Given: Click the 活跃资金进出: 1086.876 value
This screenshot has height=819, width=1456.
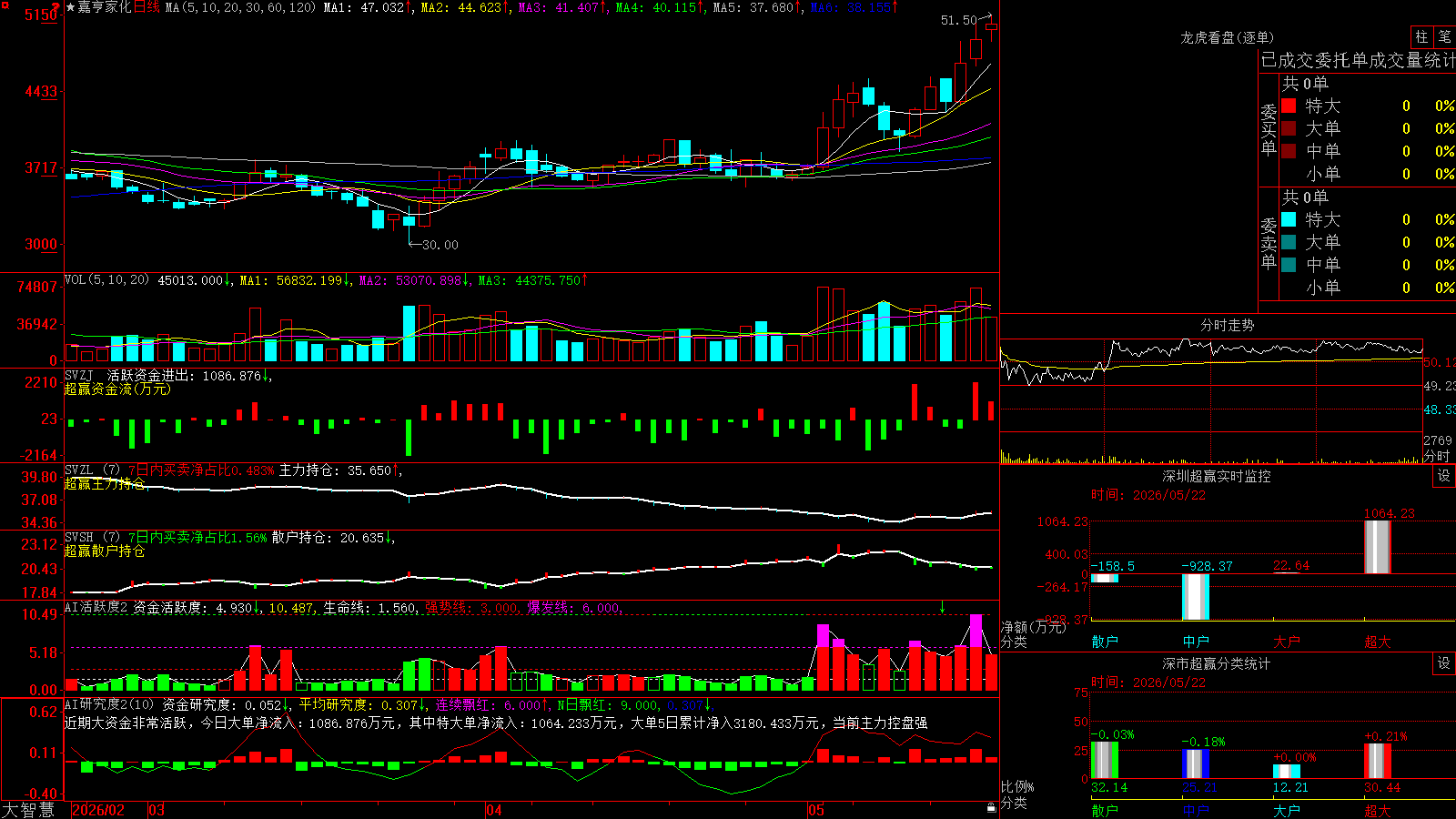Looking at the screenshot, I should pyautogui.click(x=185, y=376).
